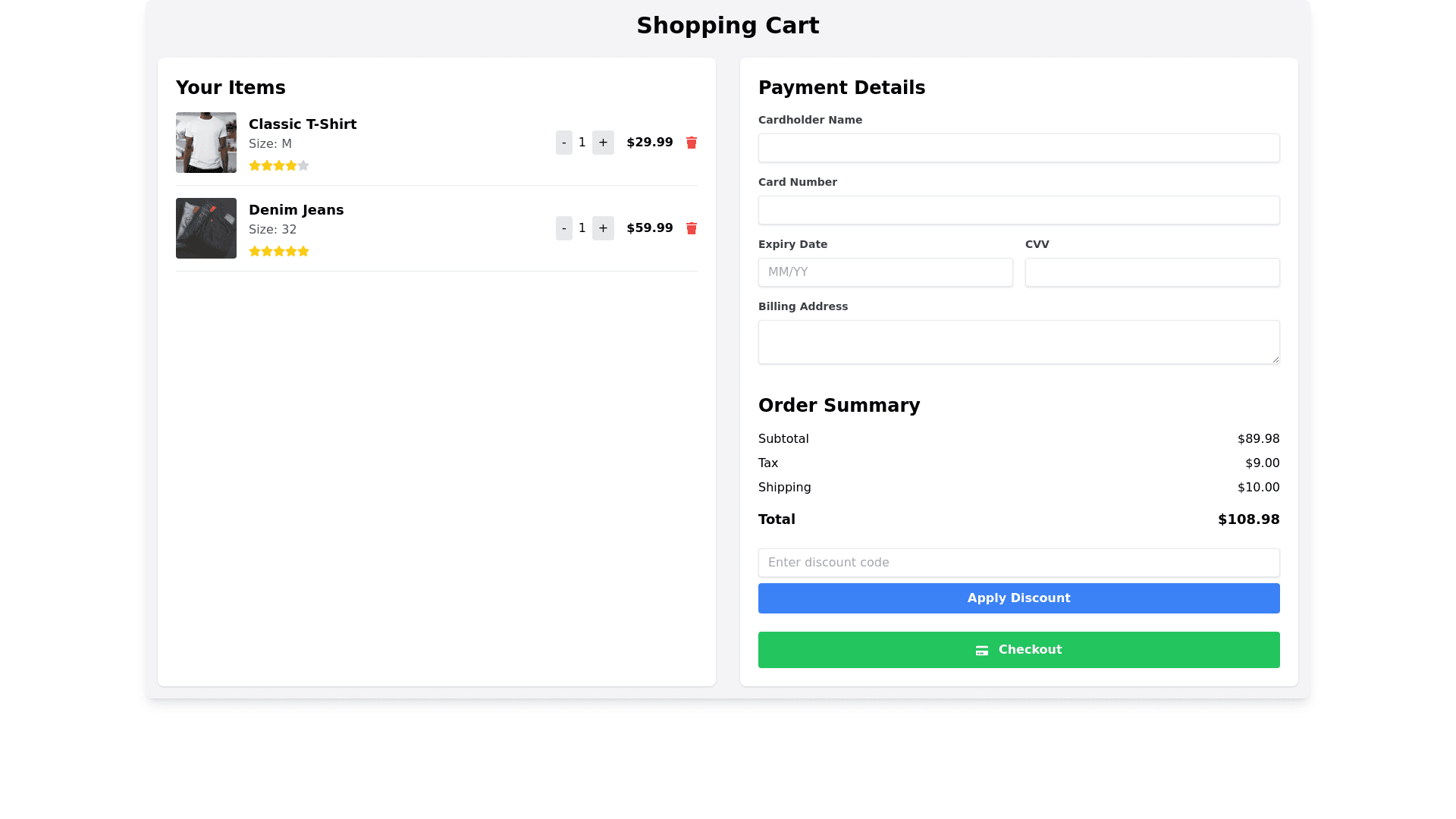This screenshot has width=1456, height=819.
Task: Click into the CVV field
Action: (x=1152, y=272)
